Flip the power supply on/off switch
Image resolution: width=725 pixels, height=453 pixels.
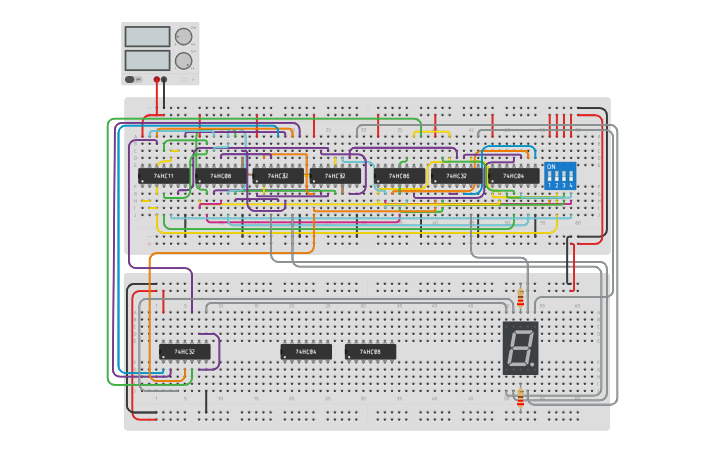point(134,80)
